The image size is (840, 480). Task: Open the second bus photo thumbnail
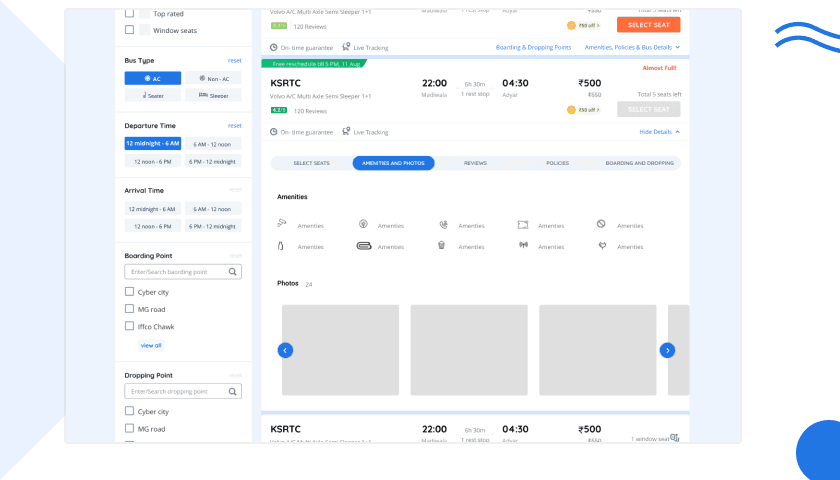pyautogui.click(x=469, y=350)
